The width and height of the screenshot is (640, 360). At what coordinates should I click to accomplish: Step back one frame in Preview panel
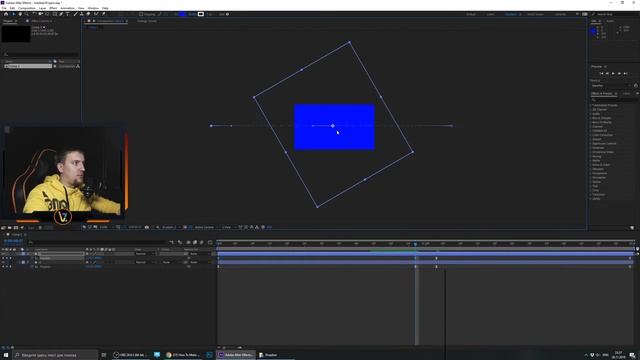pyautogui.click(x=607, y=73)
